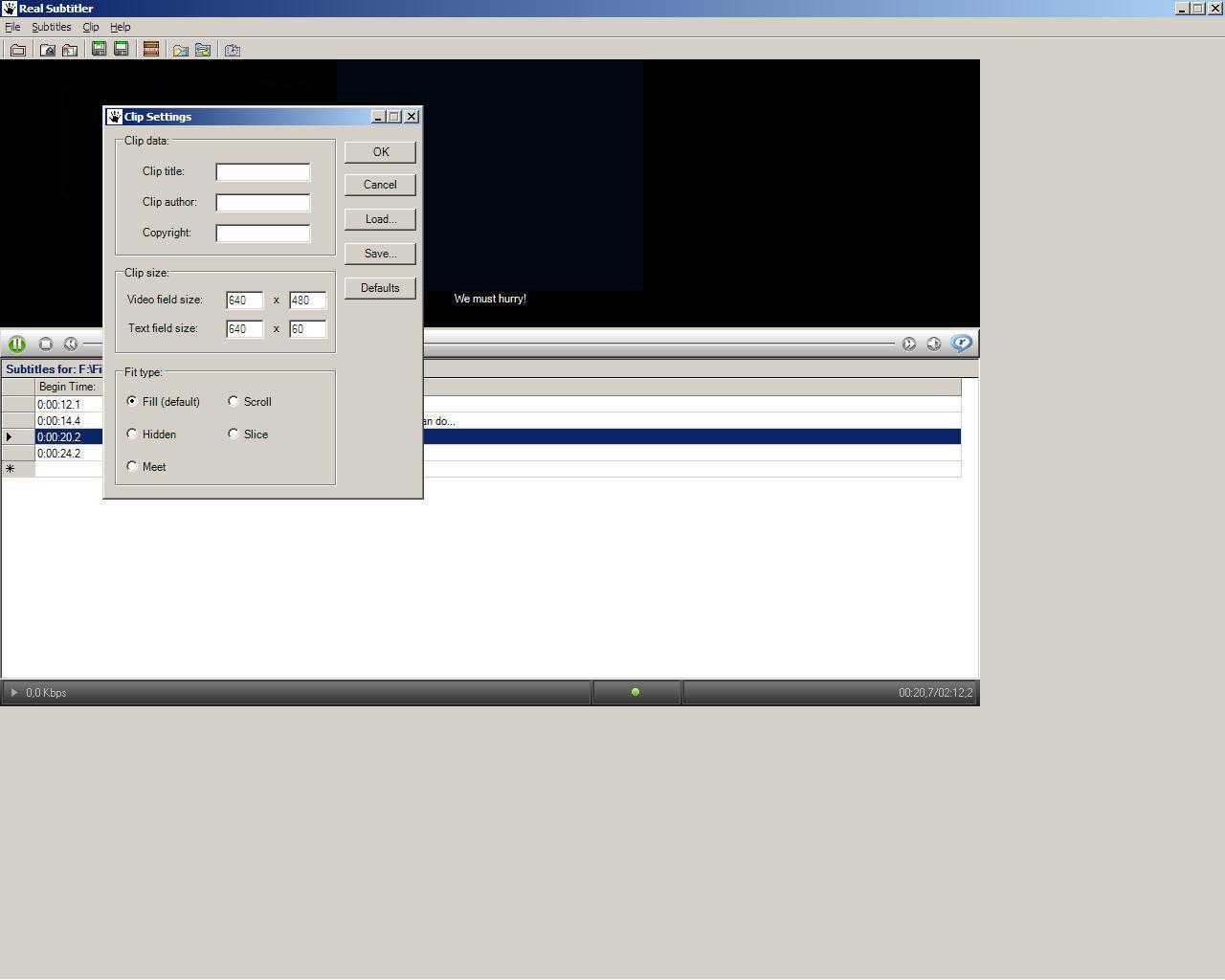Screen dimensions: 1225x980
Task: Click the brown film strip clip icon
Action: (x=151, y=49)
